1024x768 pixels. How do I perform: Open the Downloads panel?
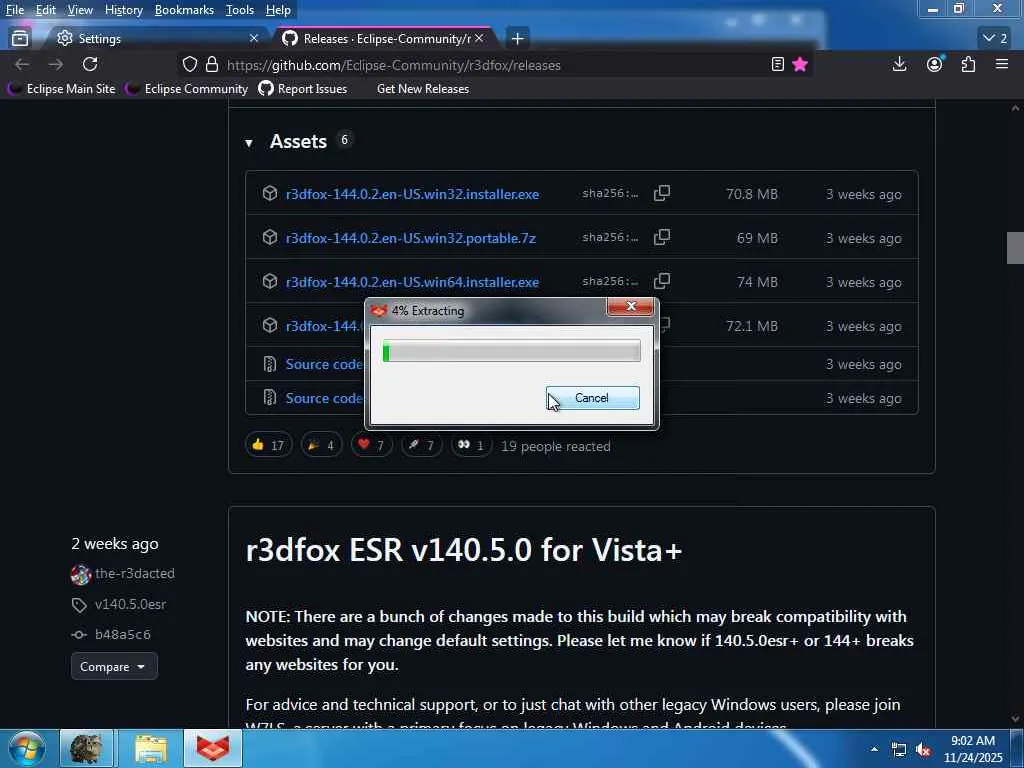tap(899, 64)
